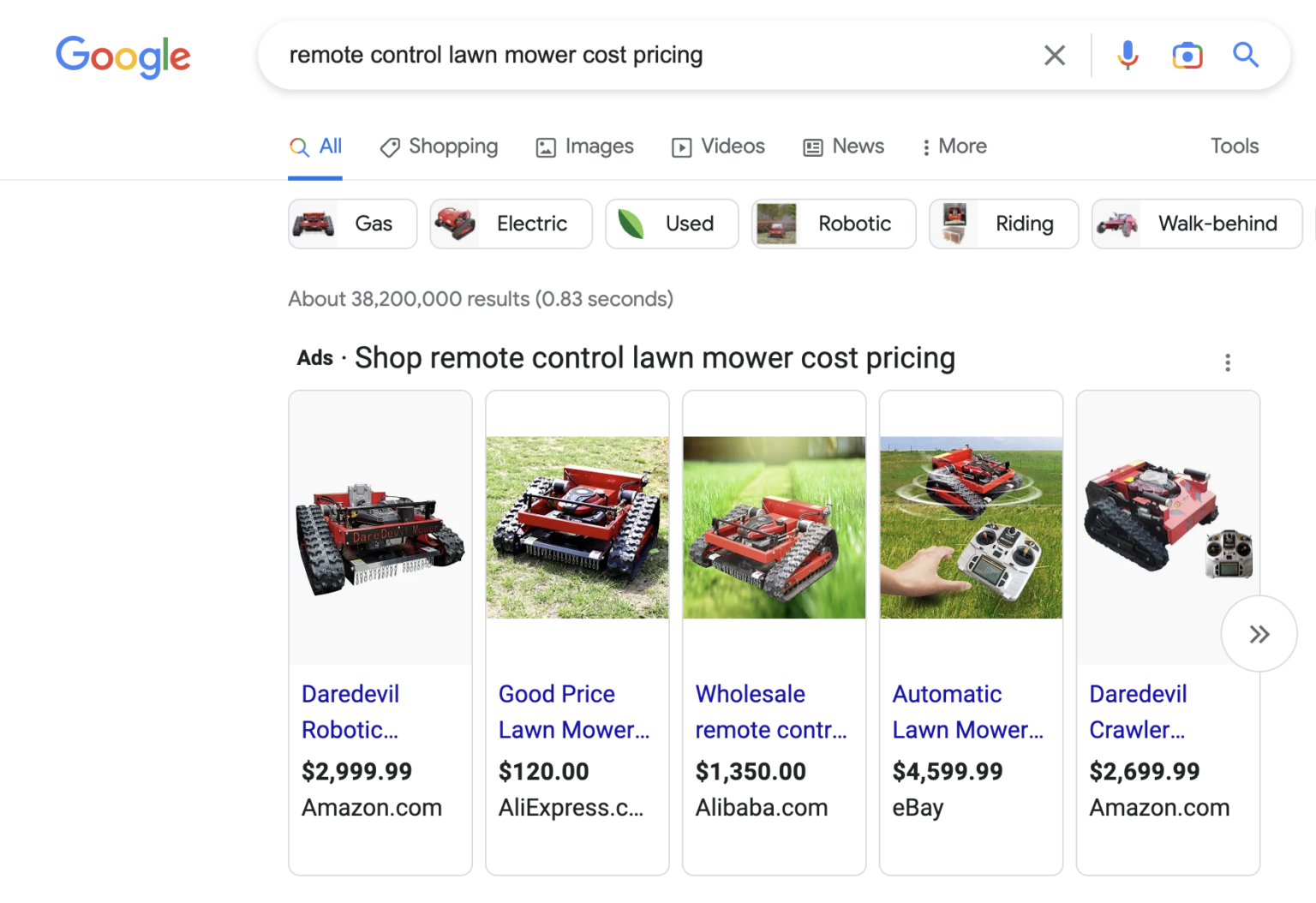The image size is (1316, 903).
Task: Switch to the Videos tab
Action: pos(718,147)
